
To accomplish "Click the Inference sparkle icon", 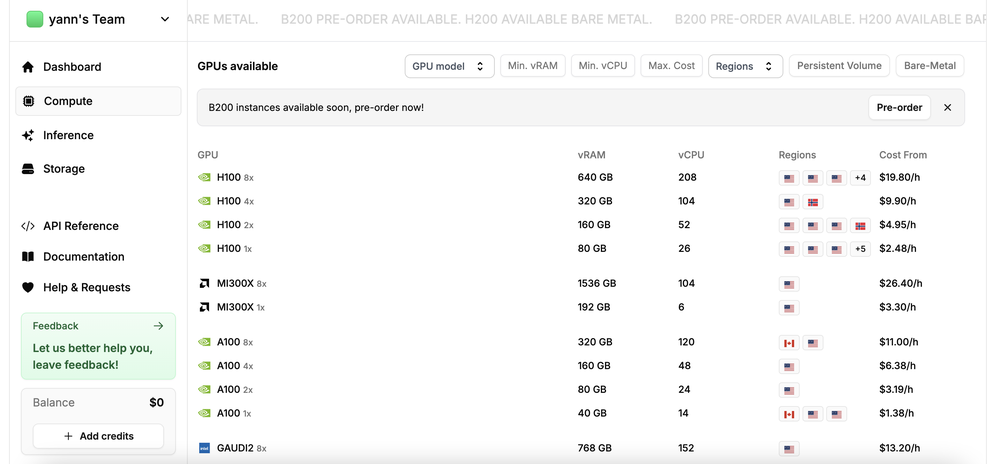I will point(28,135).
